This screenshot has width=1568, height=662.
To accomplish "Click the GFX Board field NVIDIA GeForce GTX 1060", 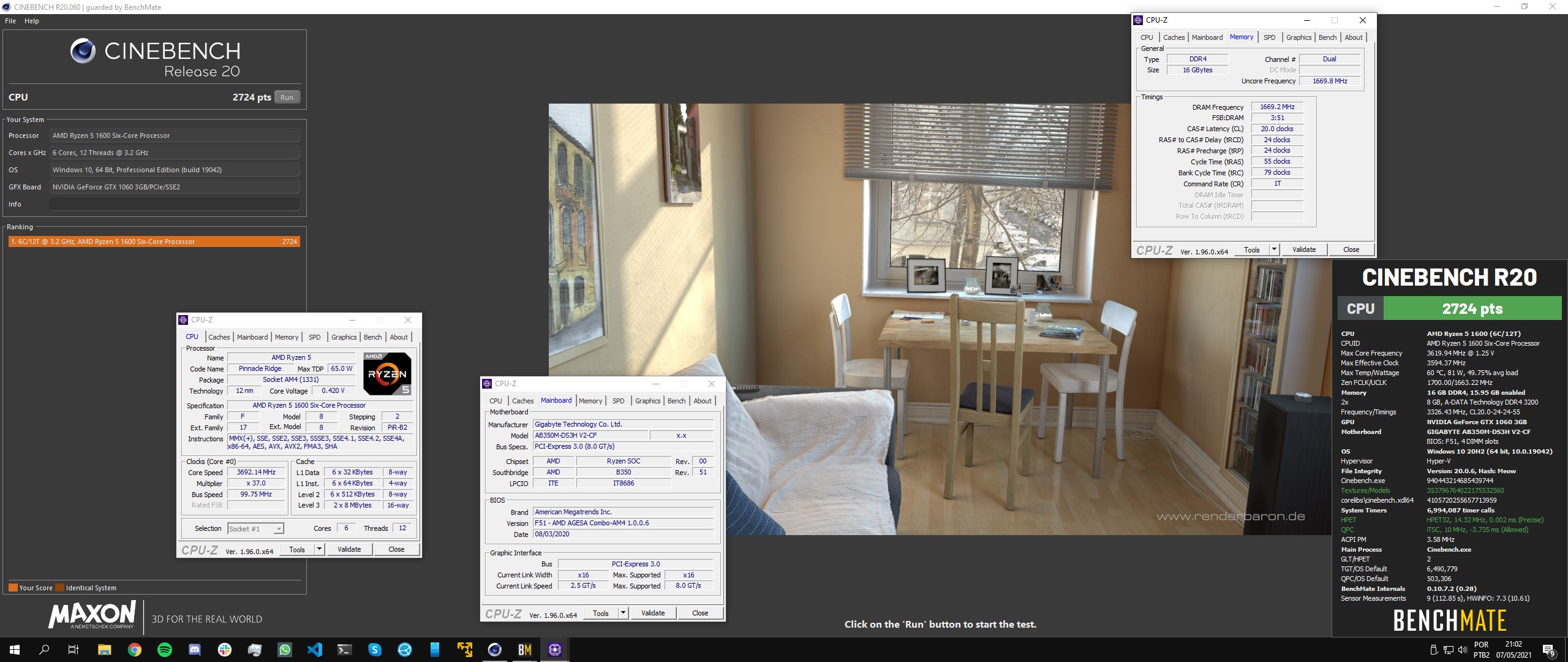I will click(x=175, y=187).
